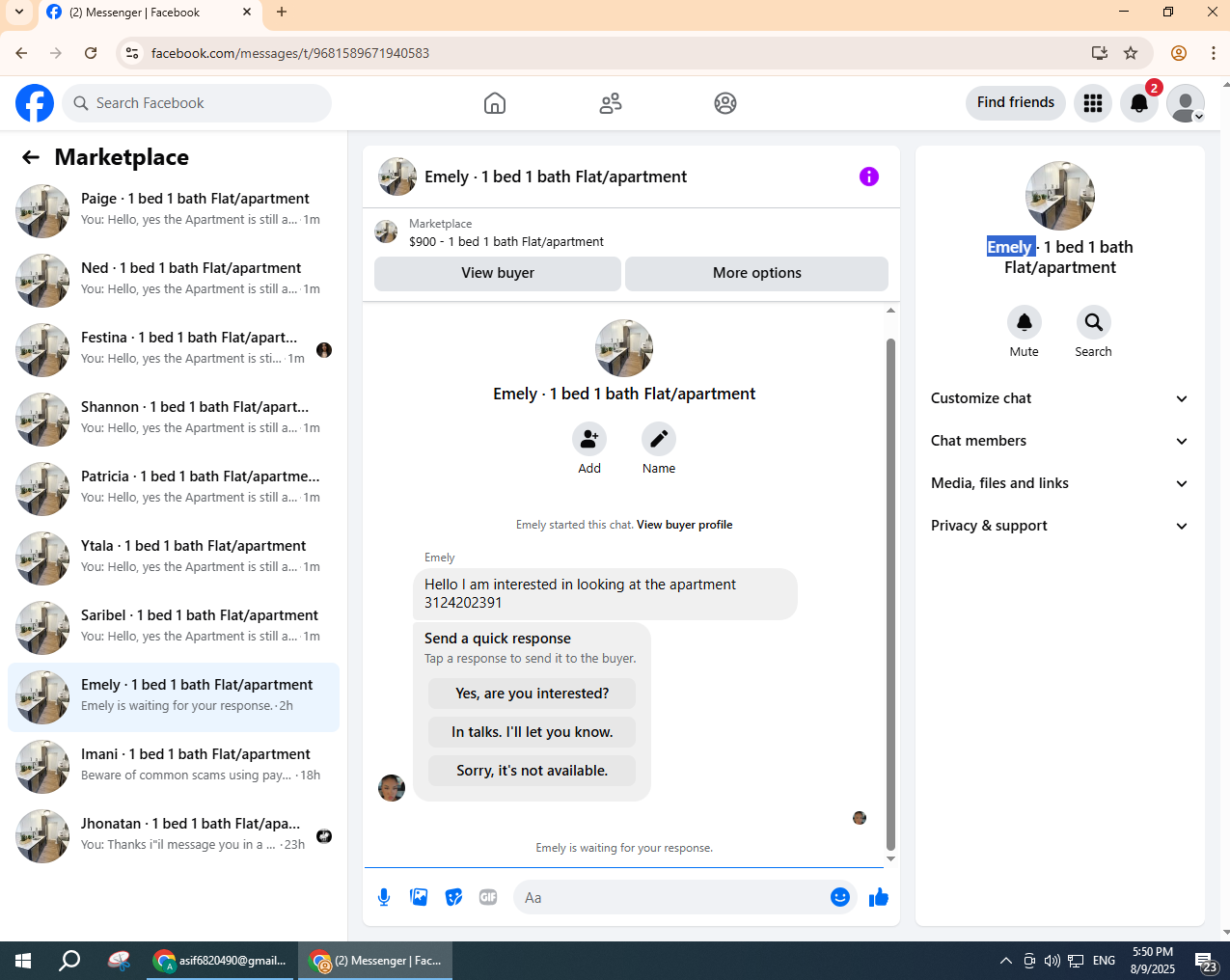The image size is (1230, 980).
Task: Open the Groups icon in top navigation
Action: 725,103
